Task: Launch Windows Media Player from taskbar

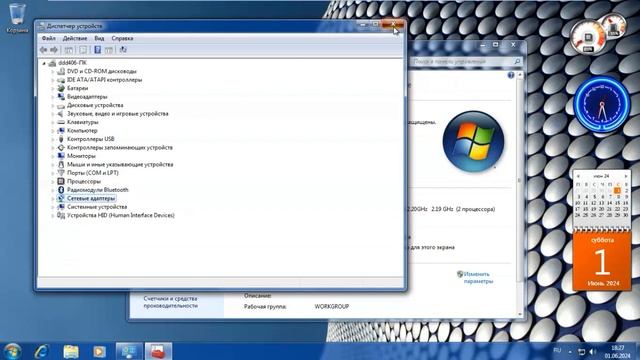Action: pos(99,351)
